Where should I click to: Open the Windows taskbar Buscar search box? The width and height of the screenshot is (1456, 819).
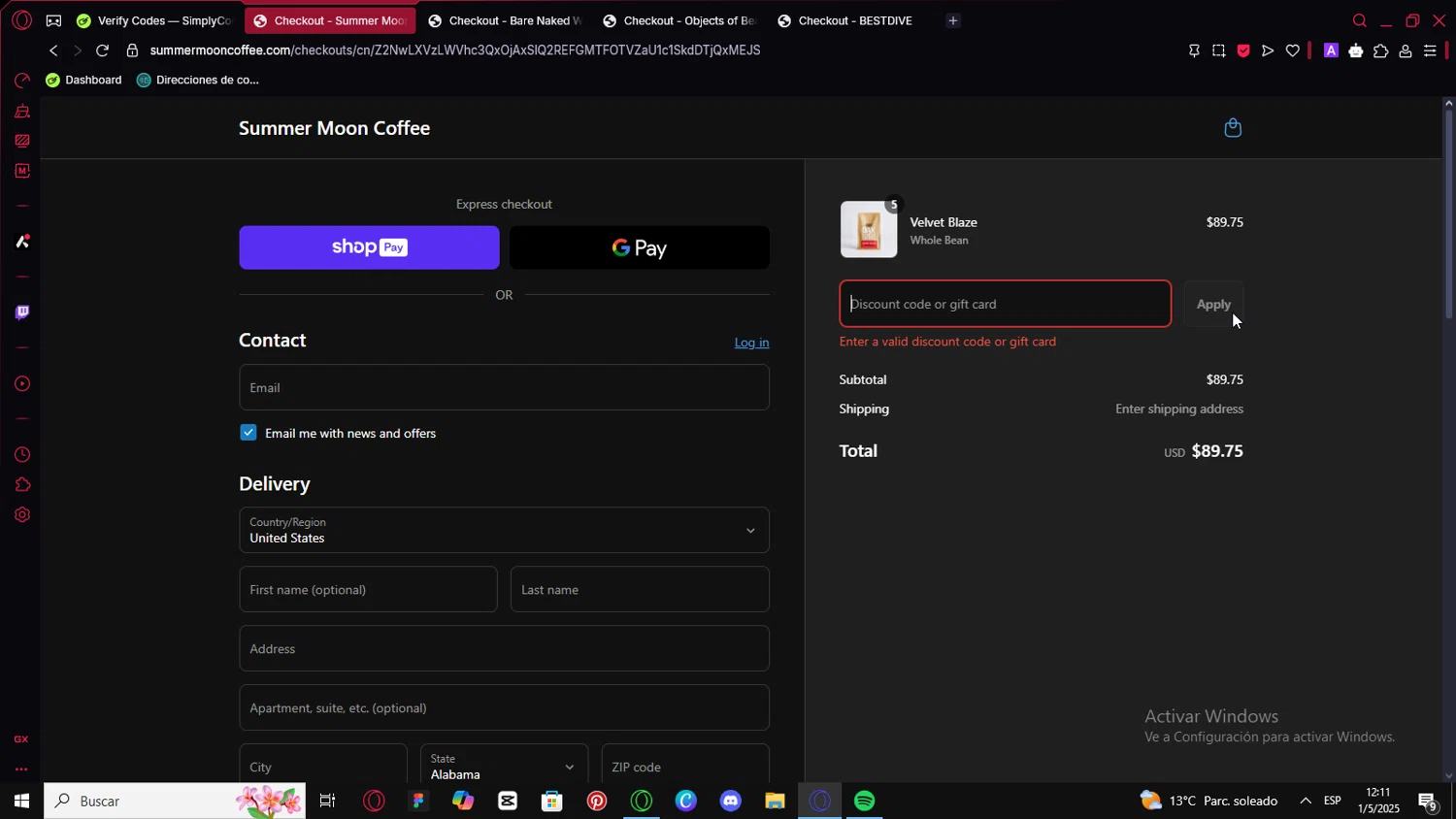(175, 801)
